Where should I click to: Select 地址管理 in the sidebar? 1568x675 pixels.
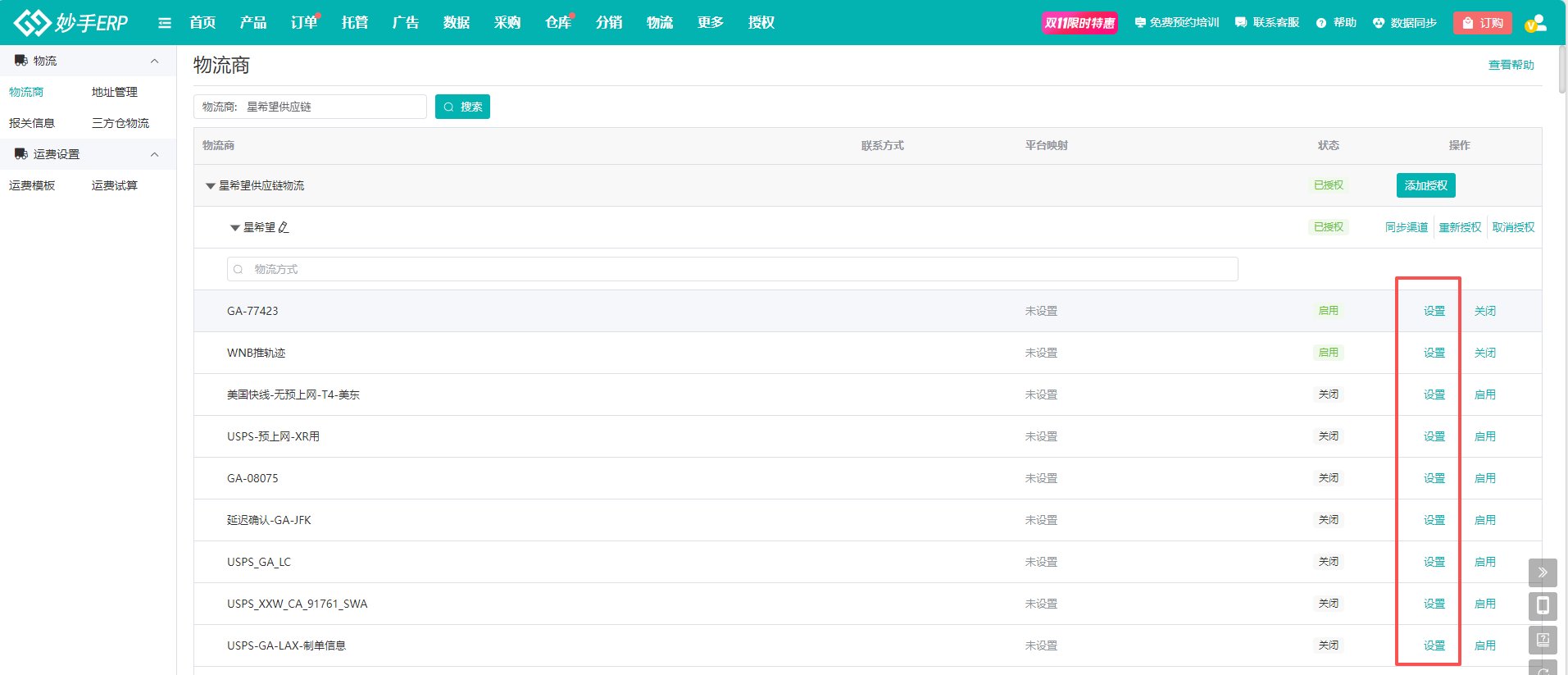115,92
